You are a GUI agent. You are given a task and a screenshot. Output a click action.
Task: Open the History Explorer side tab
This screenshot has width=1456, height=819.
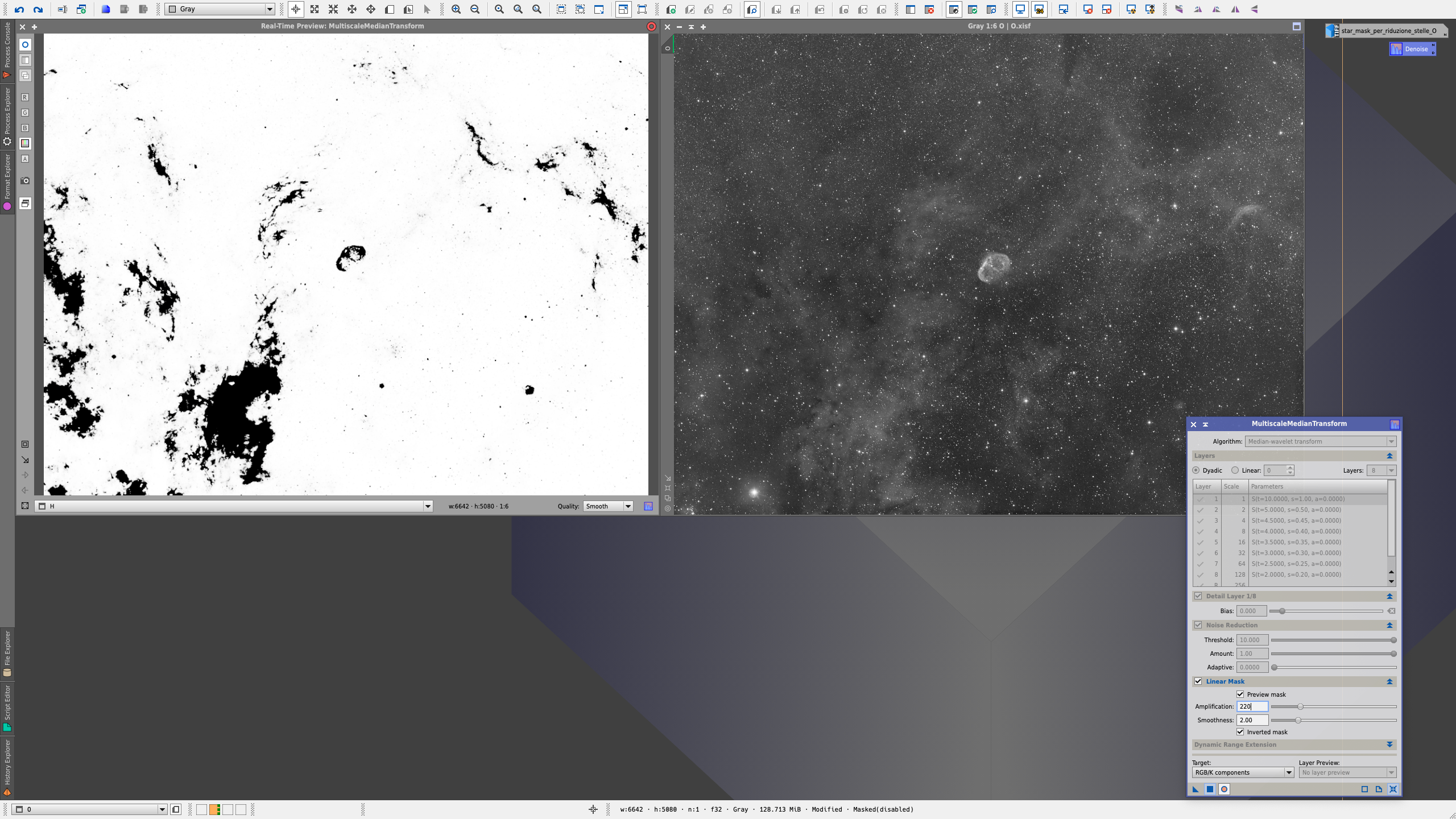(x=7, y=762)
